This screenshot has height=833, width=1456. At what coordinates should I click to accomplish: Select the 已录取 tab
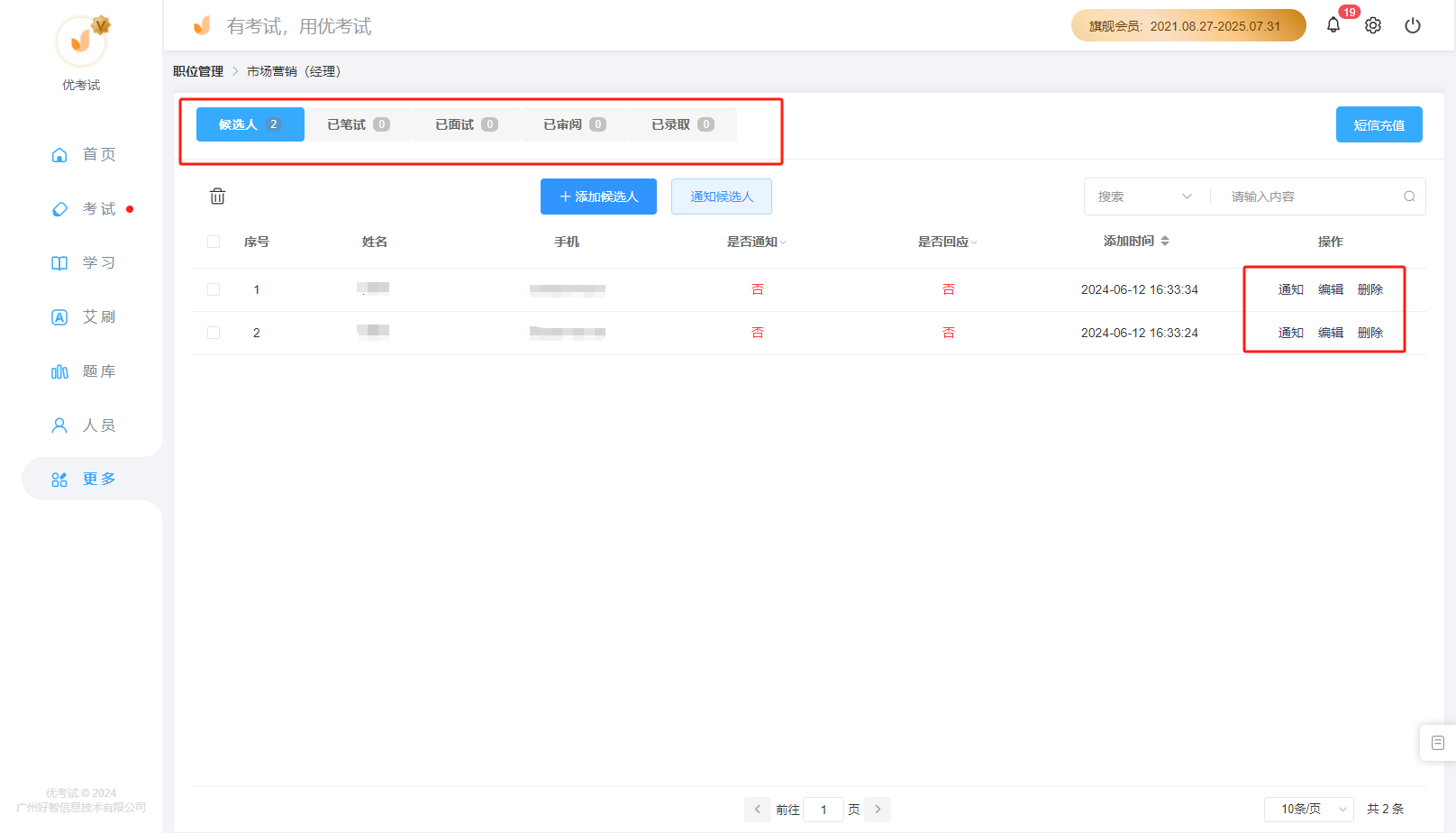click(x=683, y=124)
